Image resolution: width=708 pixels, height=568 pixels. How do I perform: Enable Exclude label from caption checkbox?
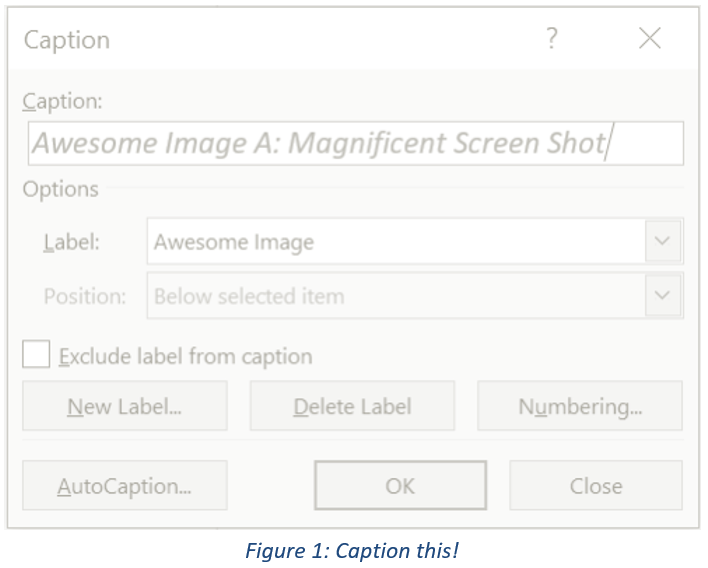(37, 355)
